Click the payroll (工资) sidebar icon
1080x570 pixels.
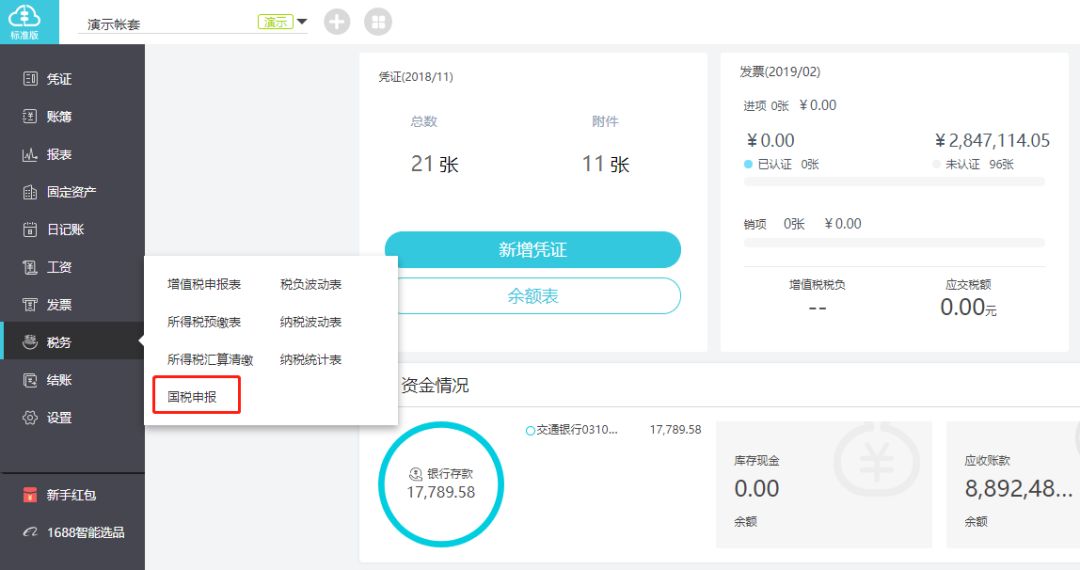coord(30,267)
